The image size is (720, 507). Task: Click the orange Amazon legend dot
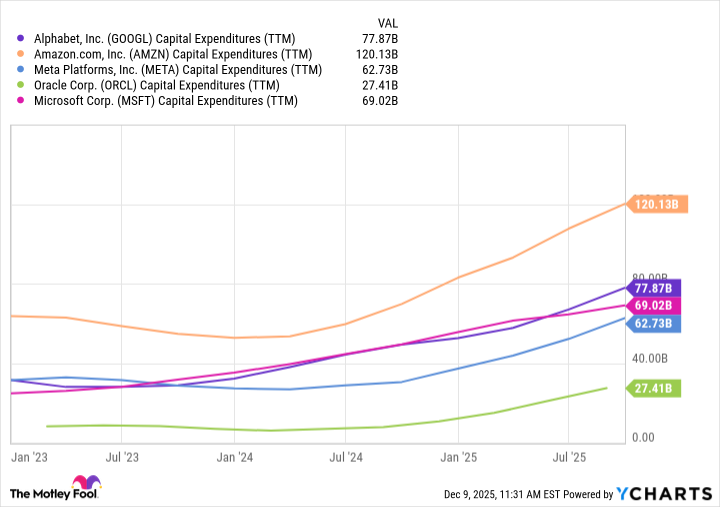pos(23,54)
